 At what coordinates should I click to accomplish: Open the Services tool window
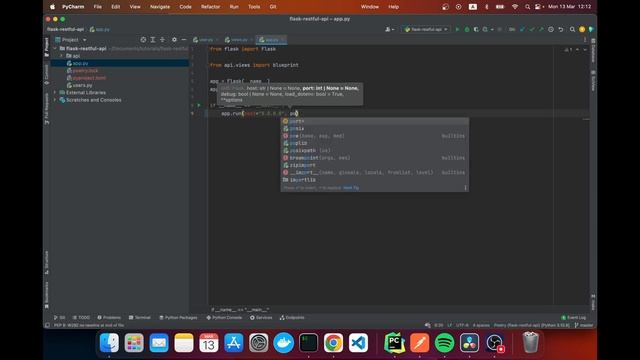point(261,318)
